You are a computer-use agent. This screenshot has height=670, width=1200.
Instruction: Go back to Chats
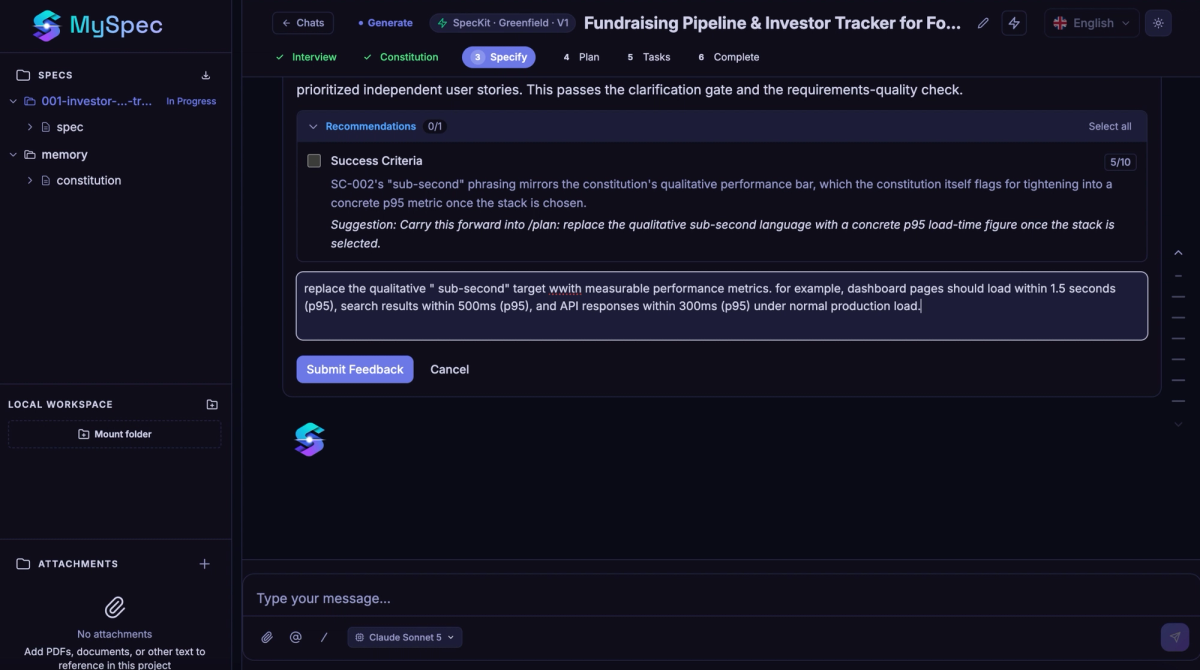pos(303,23)
